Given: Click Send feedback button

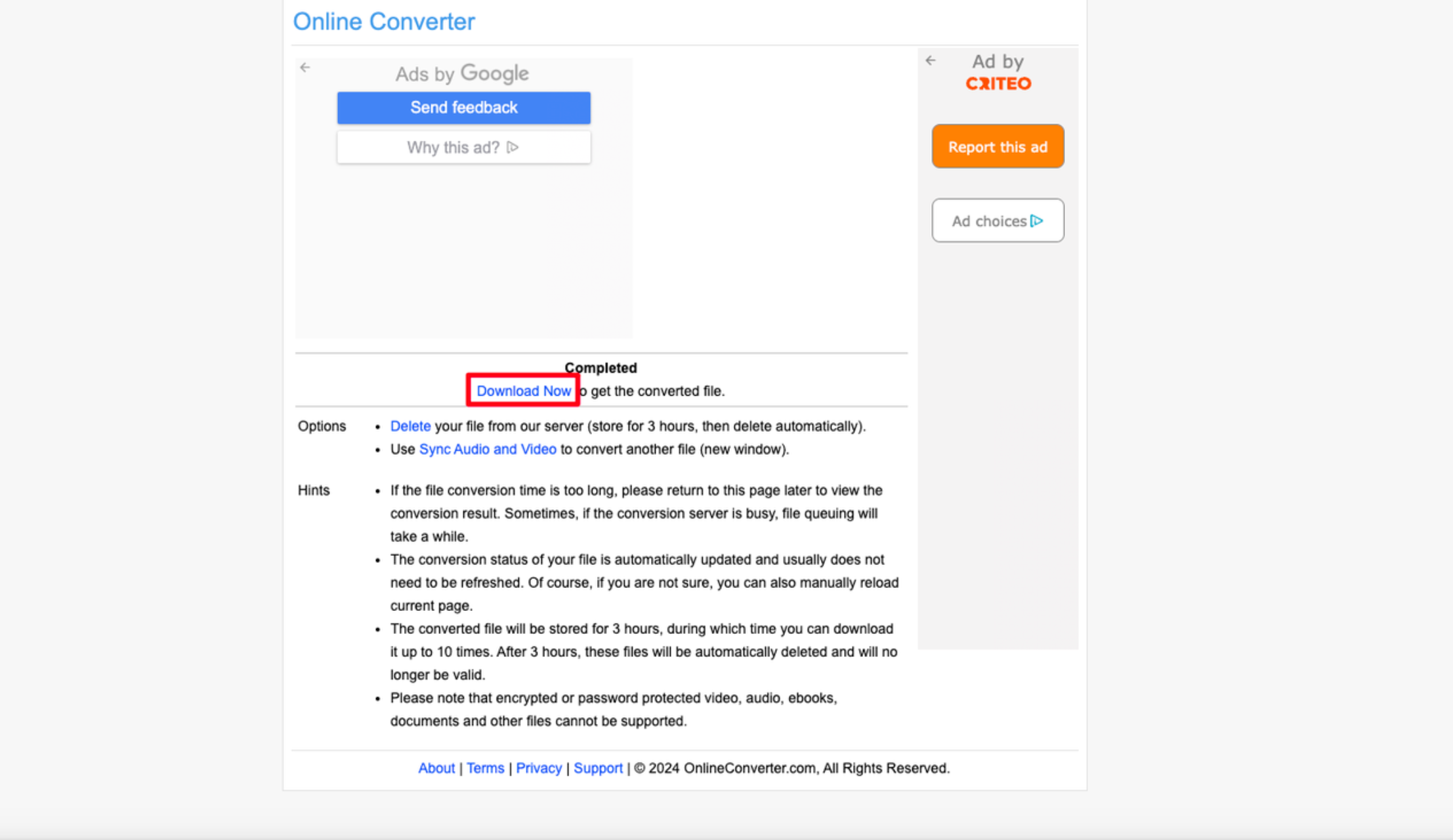Looking at the screenshot, I should point(464,108).
